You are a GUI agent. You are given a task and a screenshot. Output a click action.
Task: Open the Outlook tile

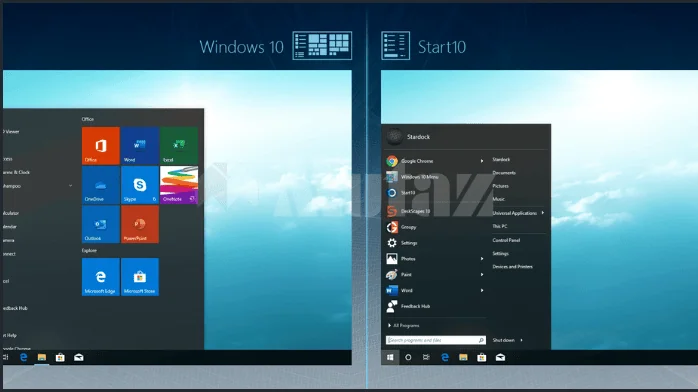point(101,224)
